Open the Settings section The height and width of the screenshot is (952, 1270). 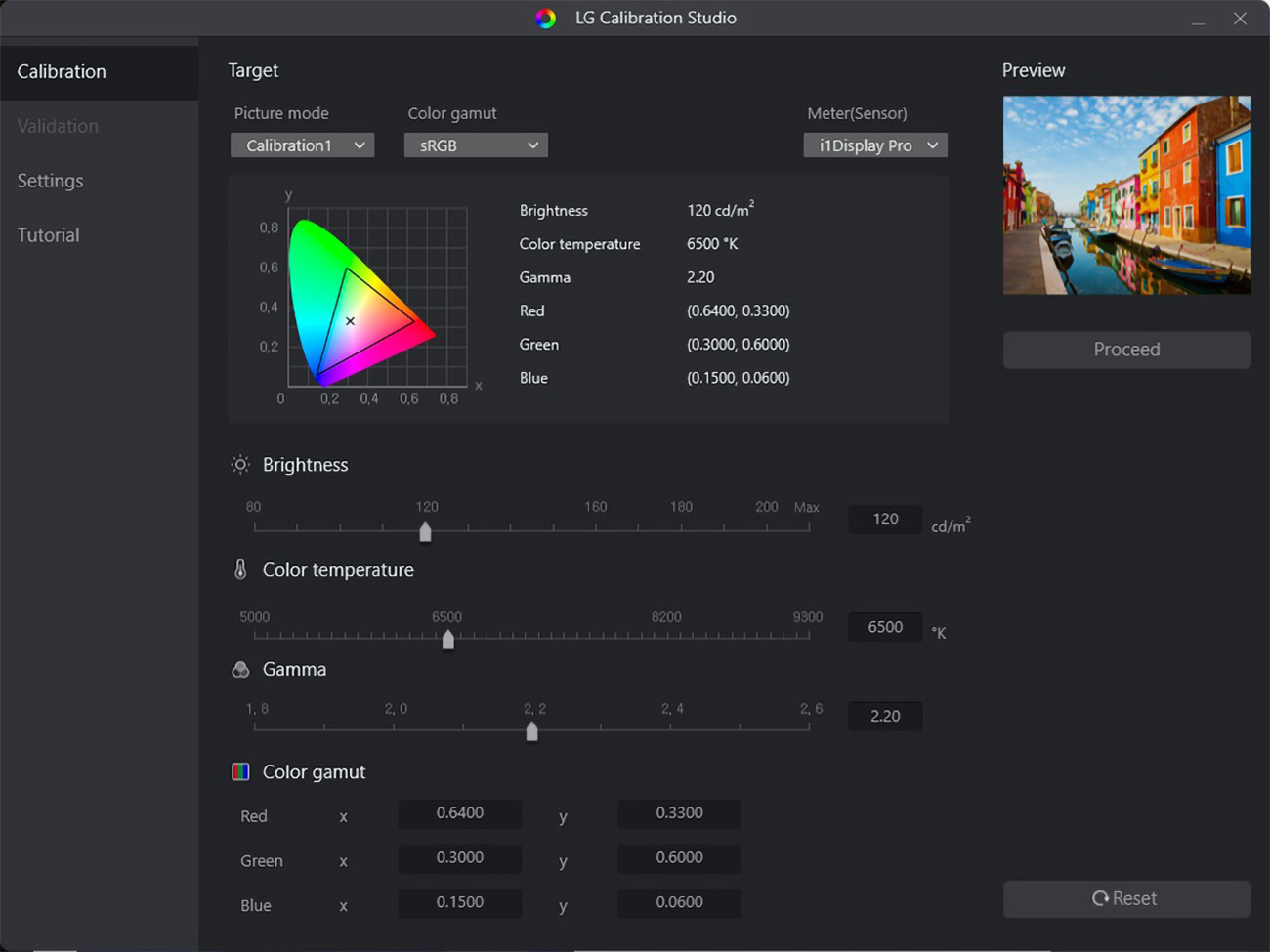click(51, 181)
